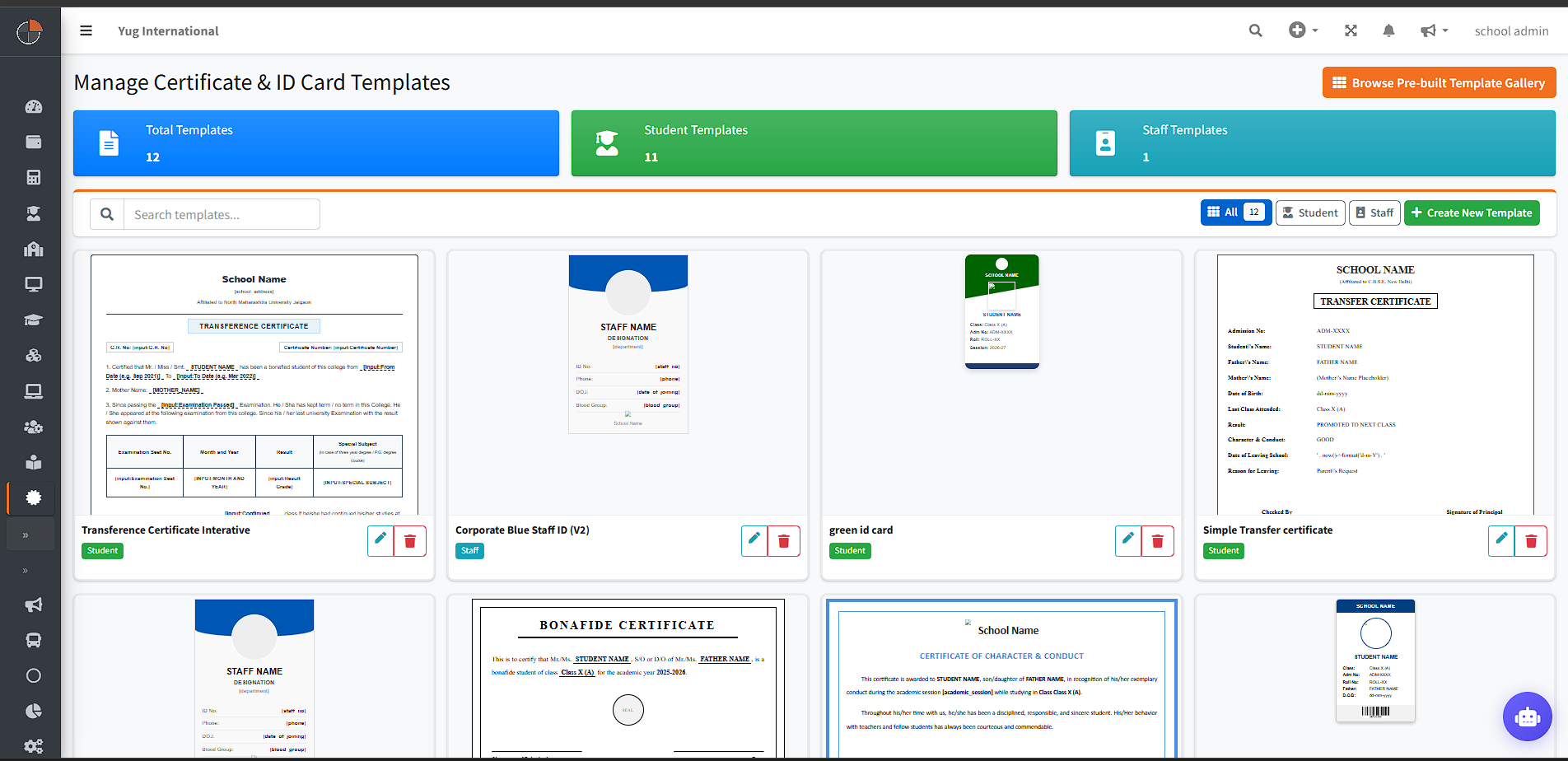Edit the Transference Certificate Interative template
Screen dimensions: 1568x761
point(380,540)
